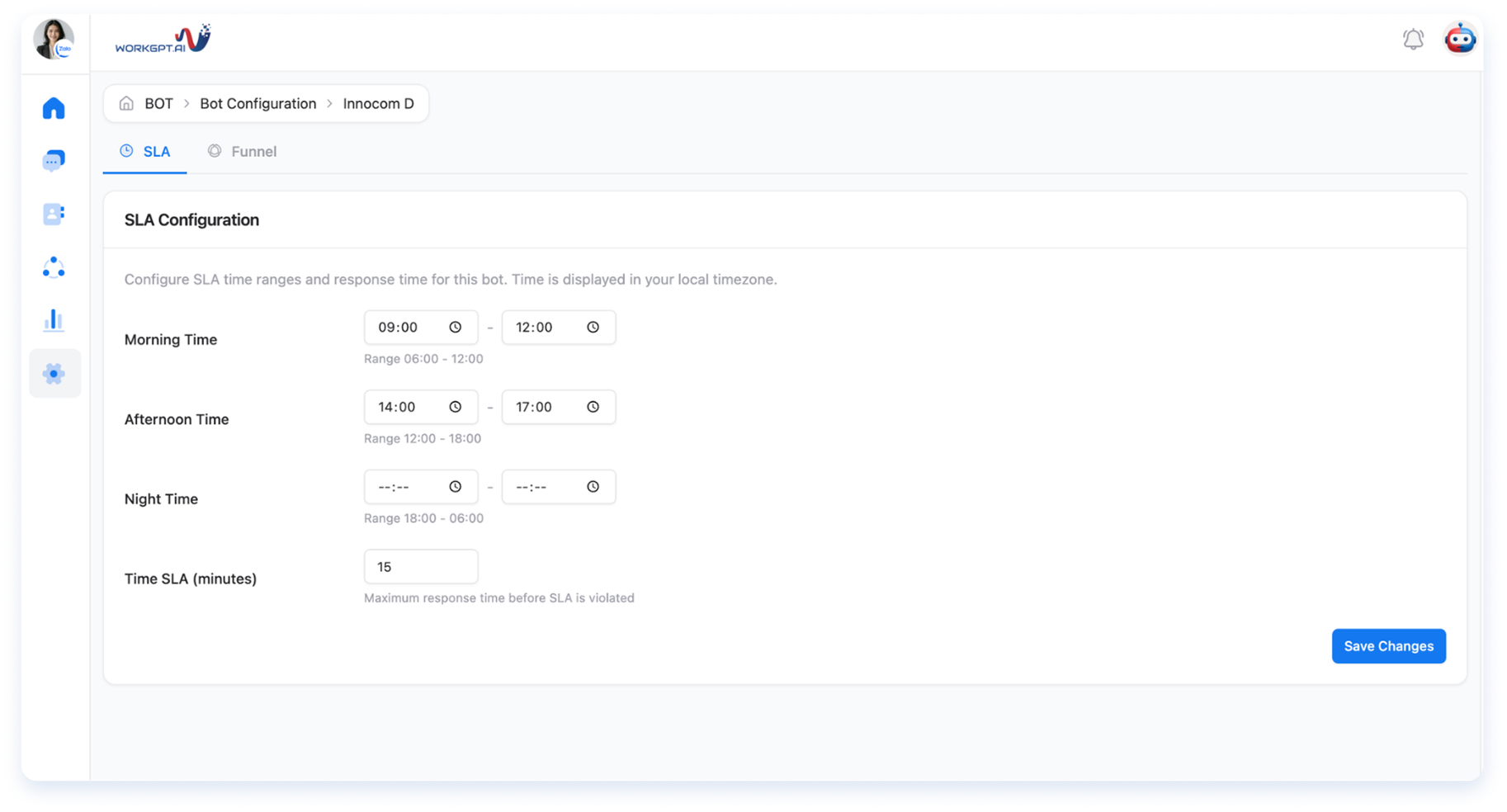1507x812 pixels.
Task: Go to Bot Configuration breadcrumb
Action: coord(258,103)
